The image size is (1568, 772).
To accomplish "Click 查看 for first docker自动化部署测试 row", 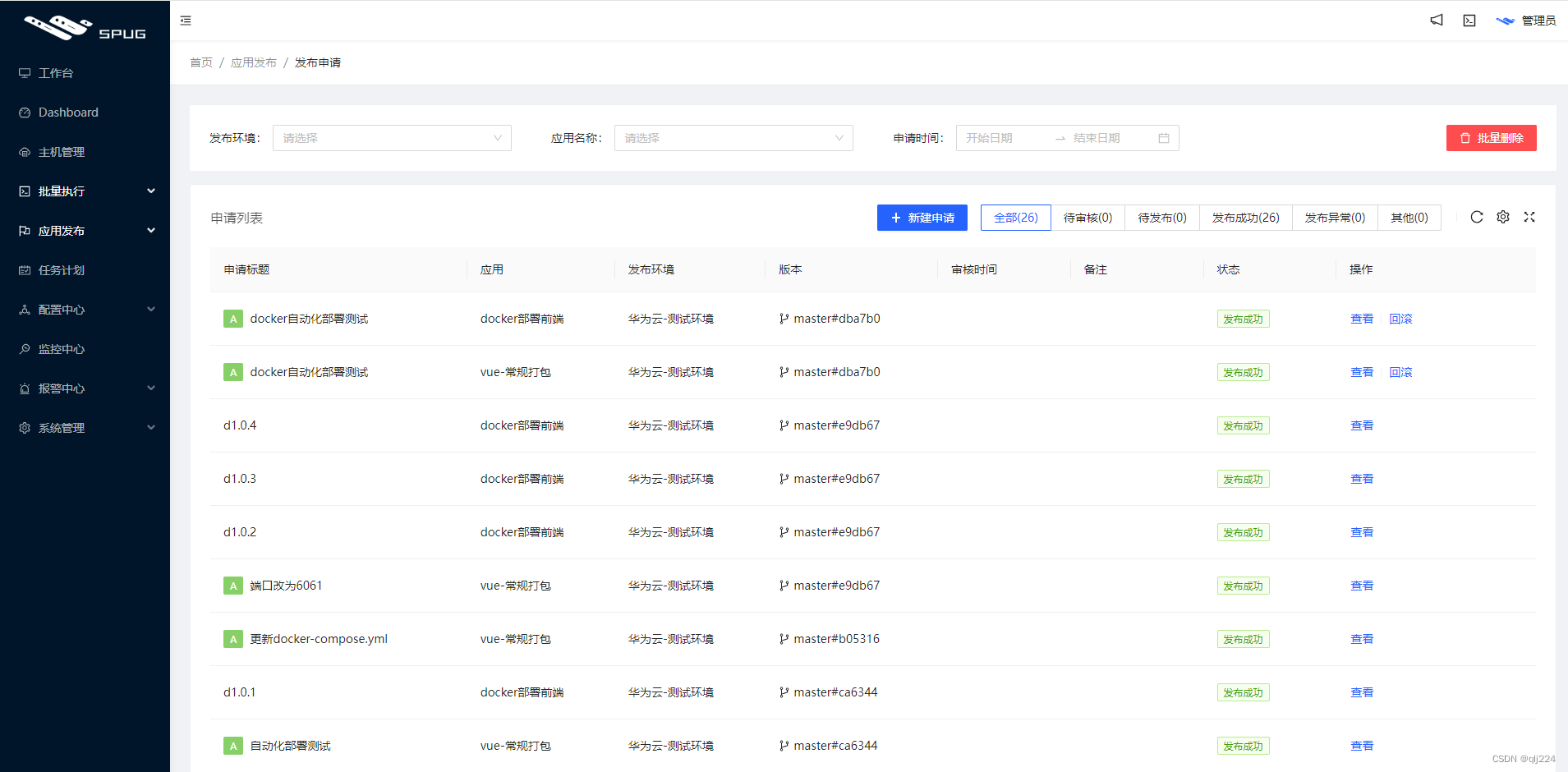I will point(1362,319).
